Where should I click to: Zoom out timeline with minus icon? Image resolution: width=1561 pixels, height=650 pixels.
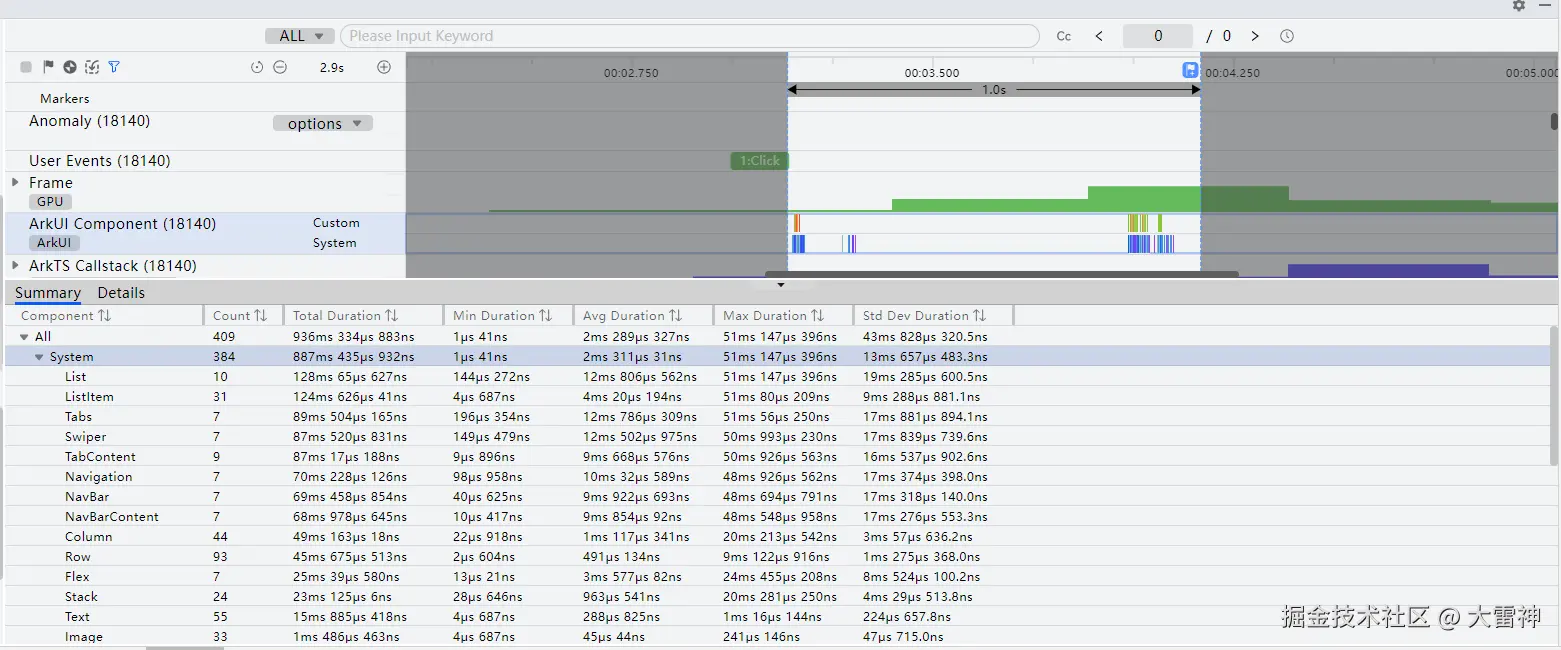pos(280,67)
